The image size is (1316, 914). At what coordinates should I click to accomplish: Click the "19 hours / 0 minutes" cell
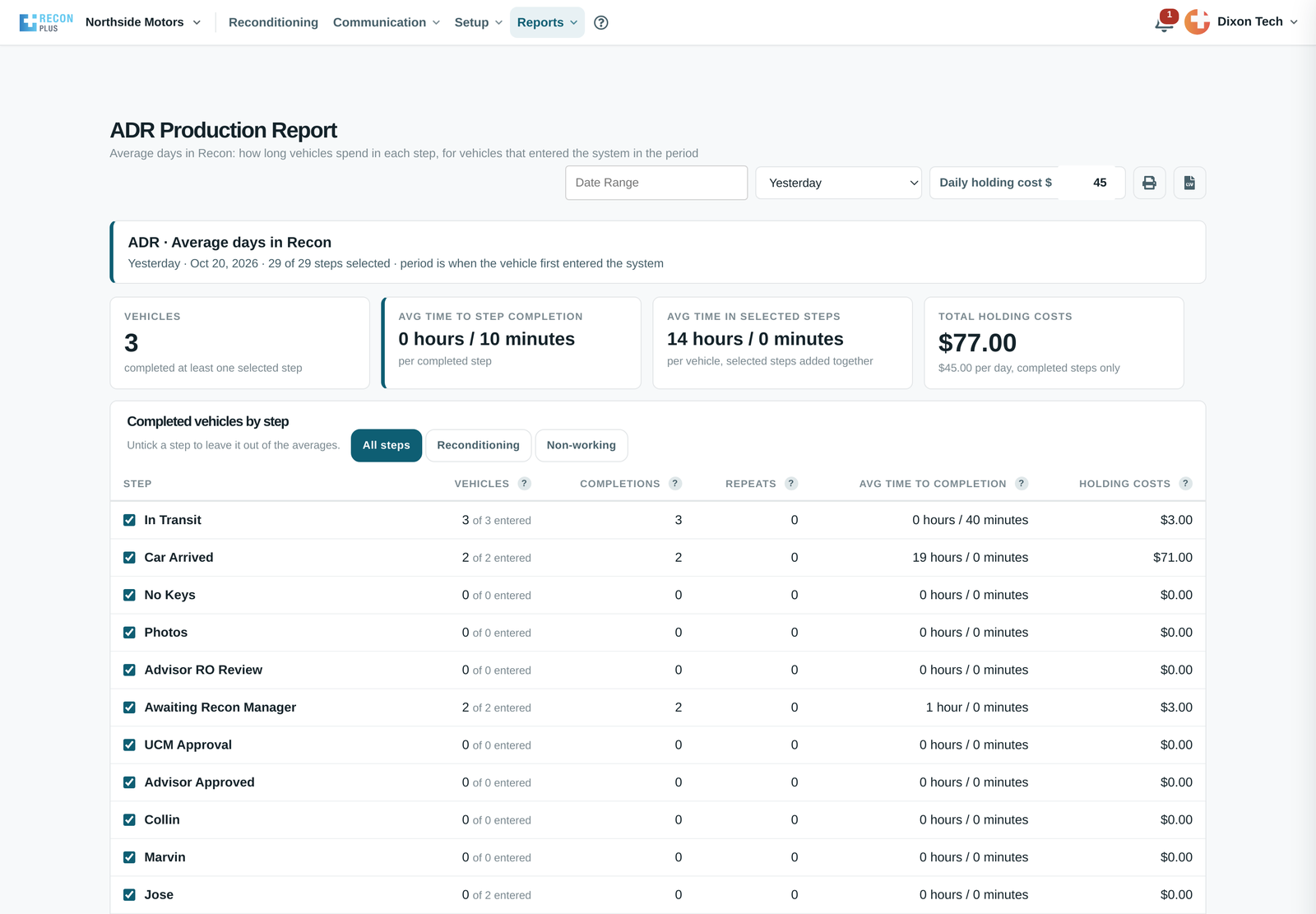tap(971, 558)
